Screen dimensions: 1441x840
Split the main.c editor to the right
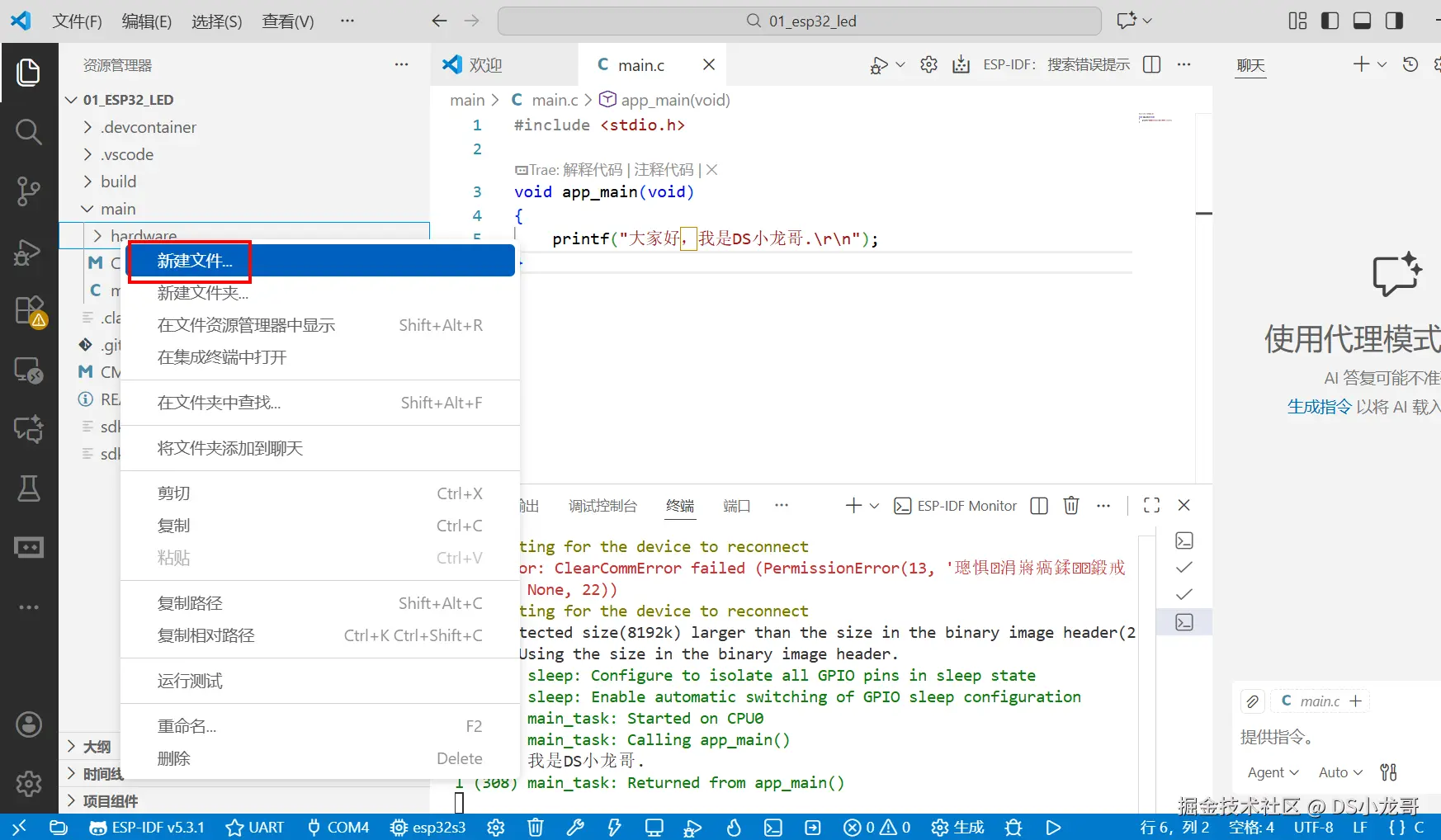point(1152,64)
